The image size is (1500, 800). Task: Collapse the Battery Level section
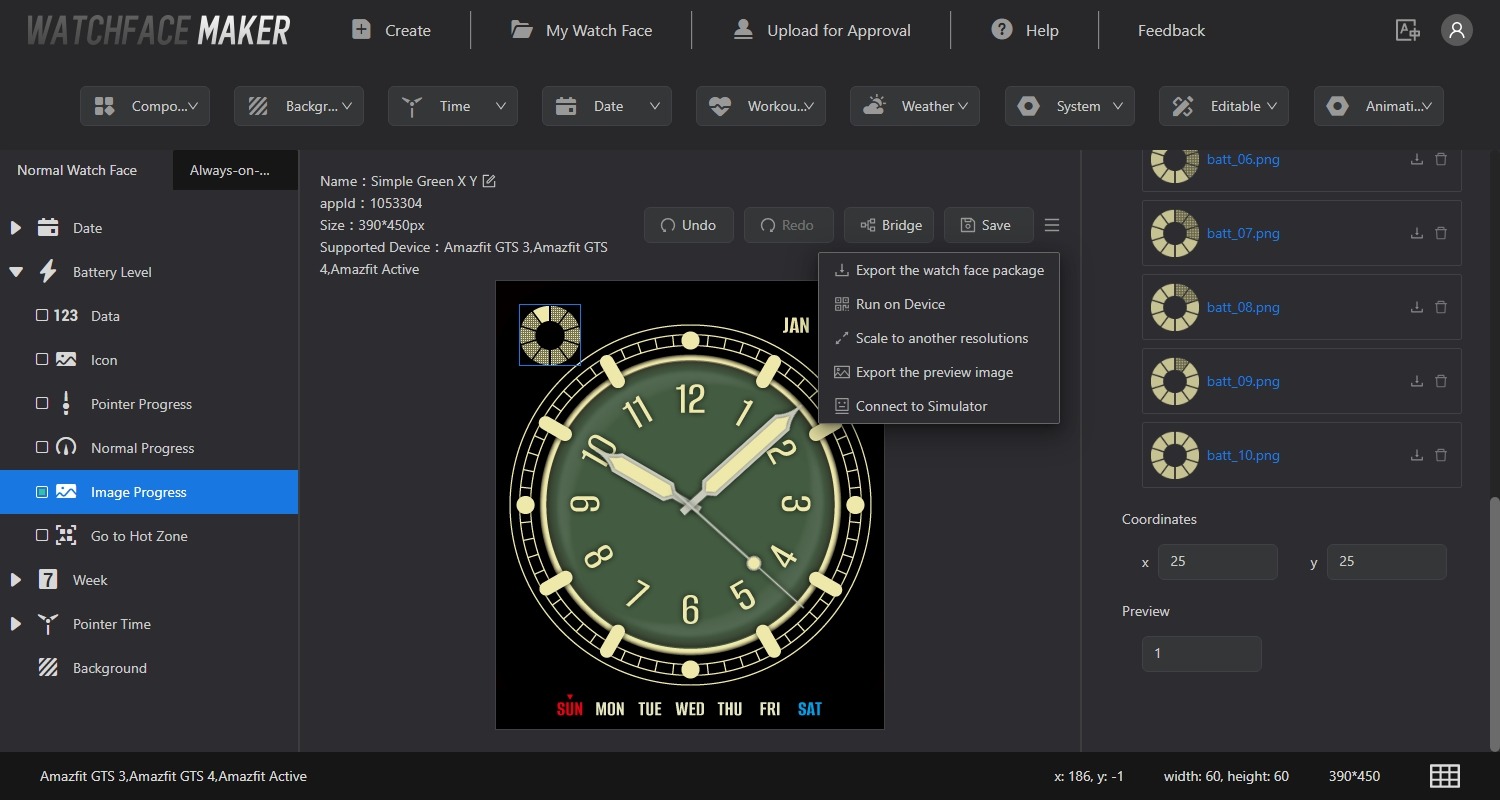pos(16,272)
